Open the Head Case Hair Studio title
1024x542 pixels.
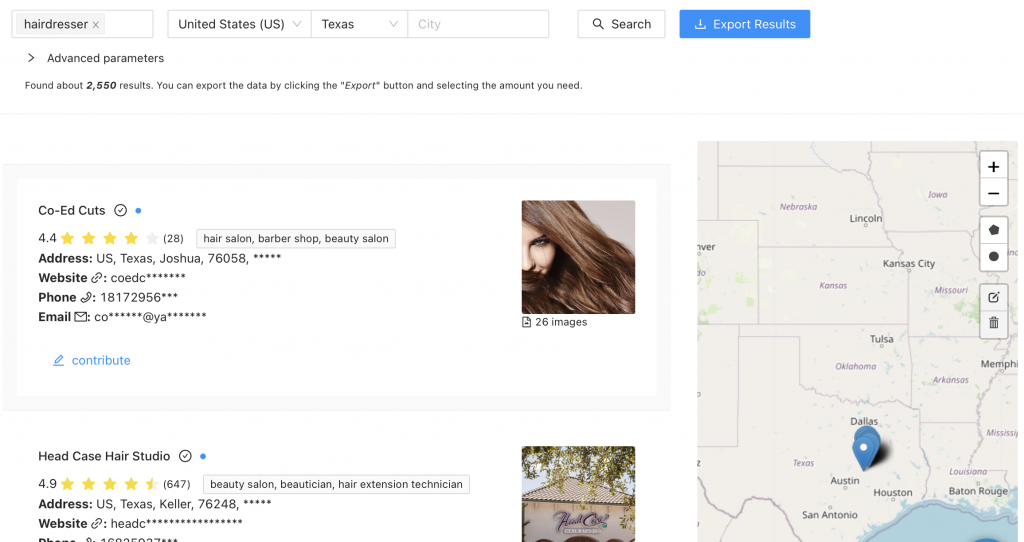(104, 456)
